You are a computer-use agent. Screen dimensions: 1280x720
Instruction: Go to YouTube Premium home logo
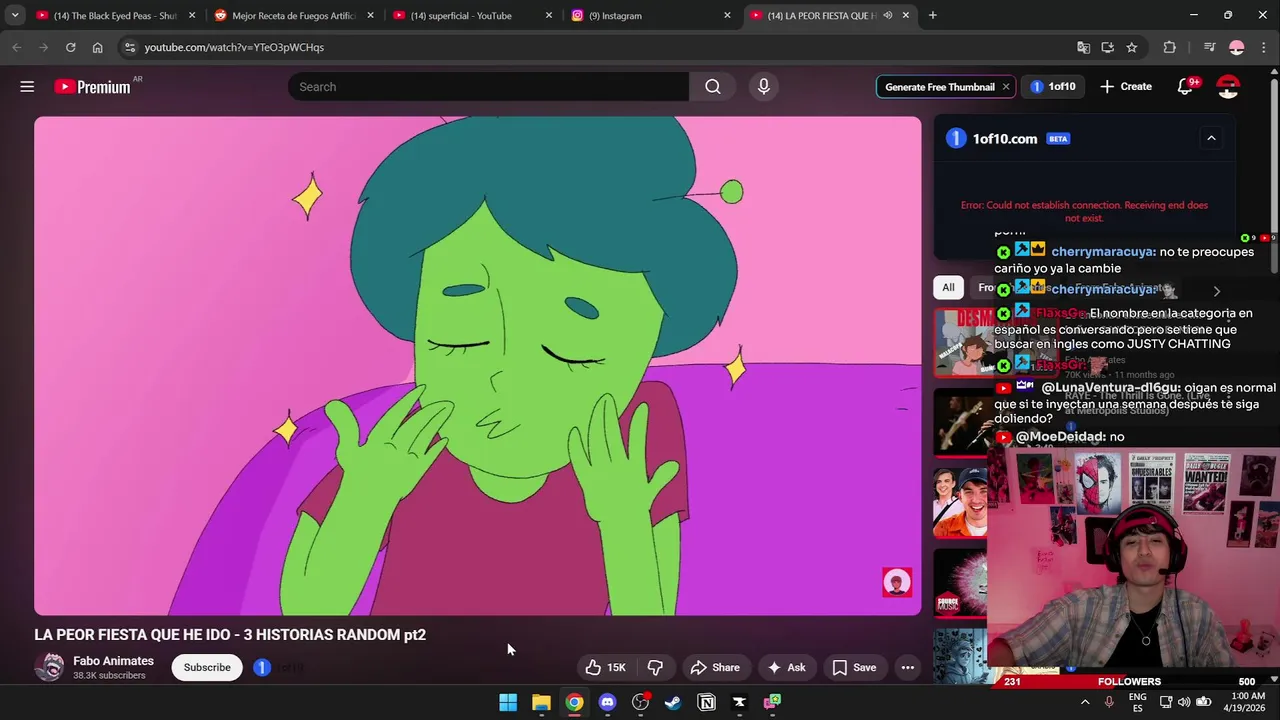tap(92, 87)
